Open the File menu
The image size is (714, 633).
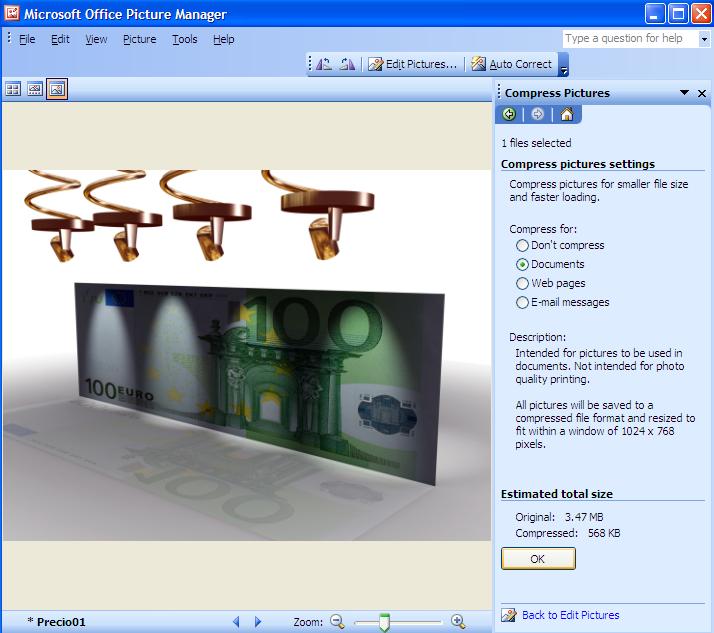[x=27, y=39]
